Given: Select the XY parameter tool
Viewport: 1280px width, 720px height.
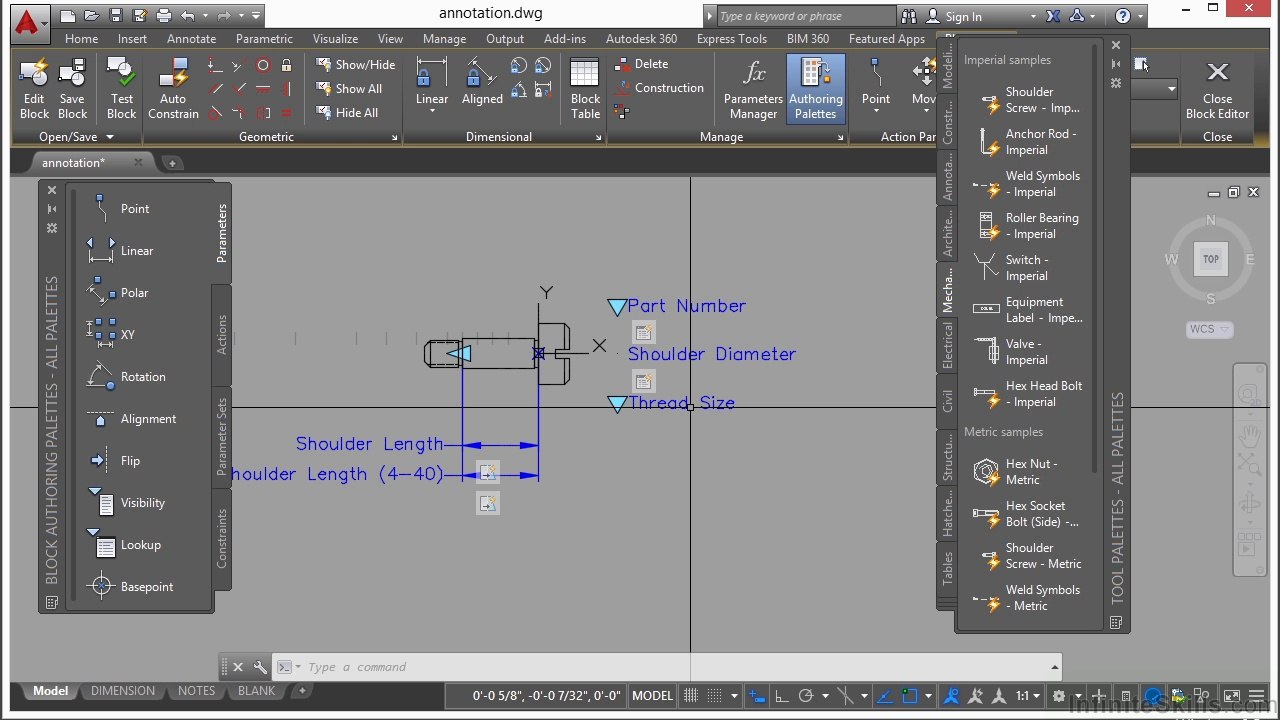Looking at the screenshot, I should tap(112, 334).
